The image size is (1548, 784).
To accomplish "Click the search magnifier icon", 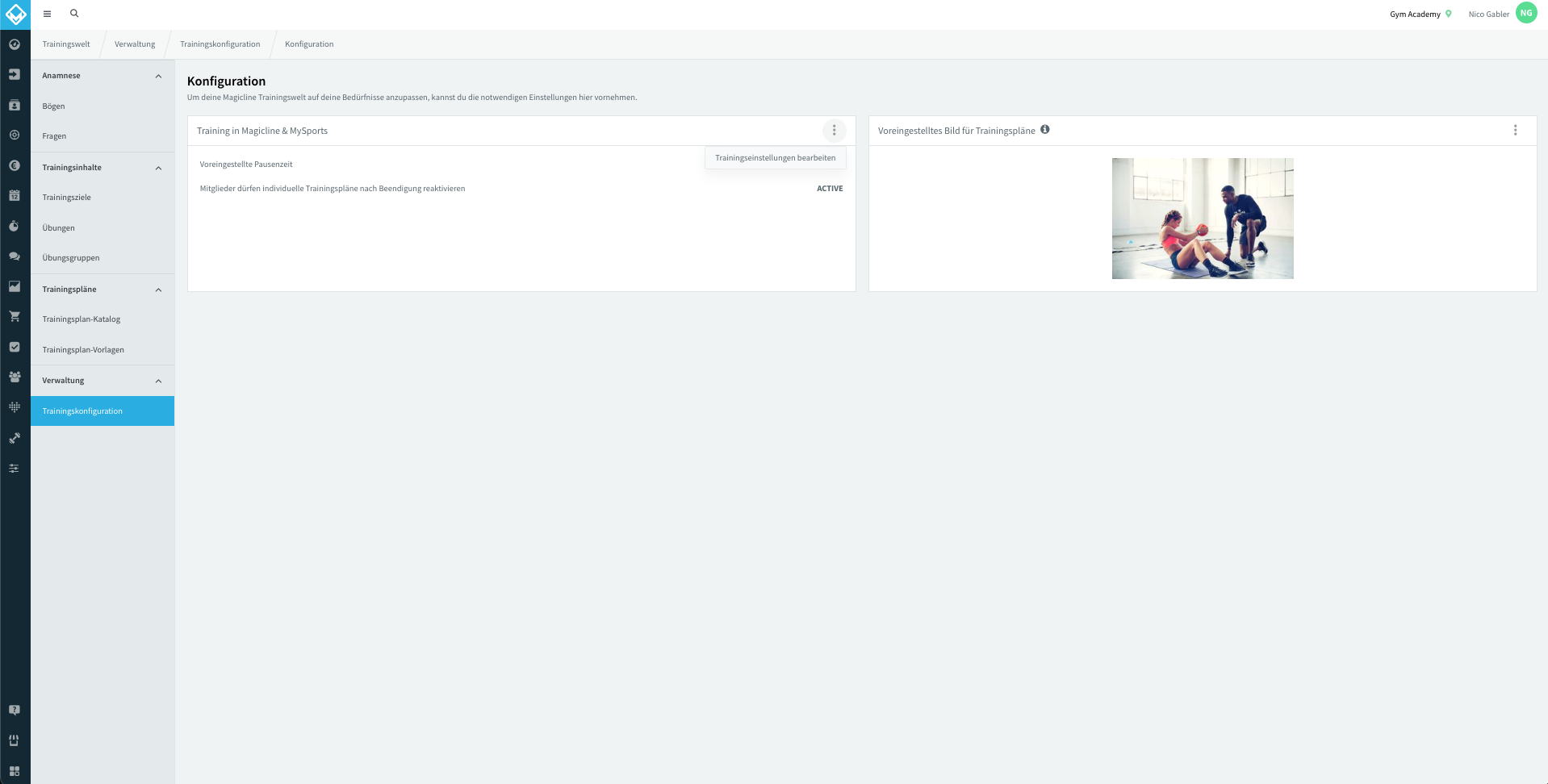I will click(x=74, y=14).
